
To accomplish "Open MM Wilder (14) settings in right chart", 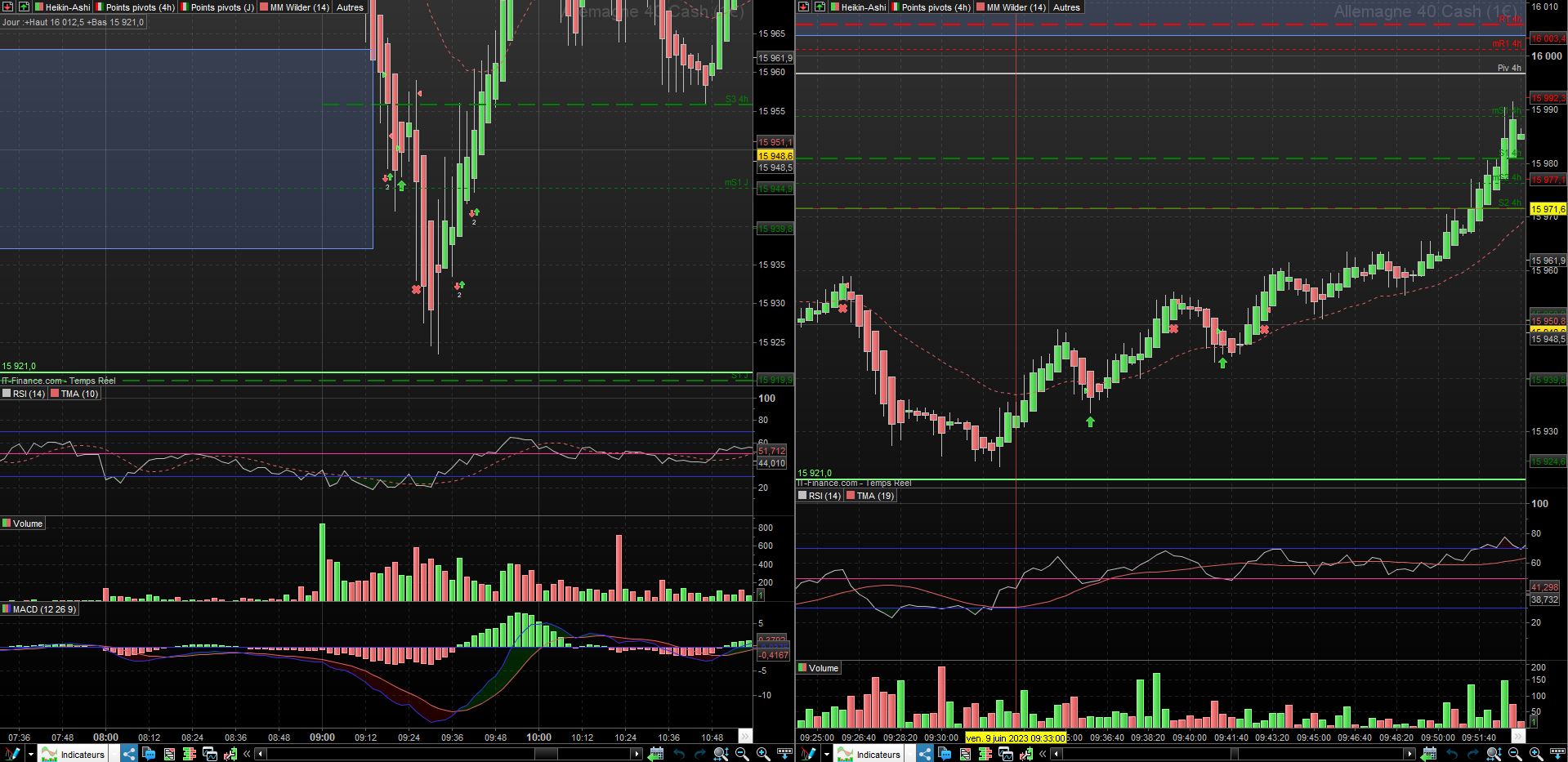I will (1011, 7).
